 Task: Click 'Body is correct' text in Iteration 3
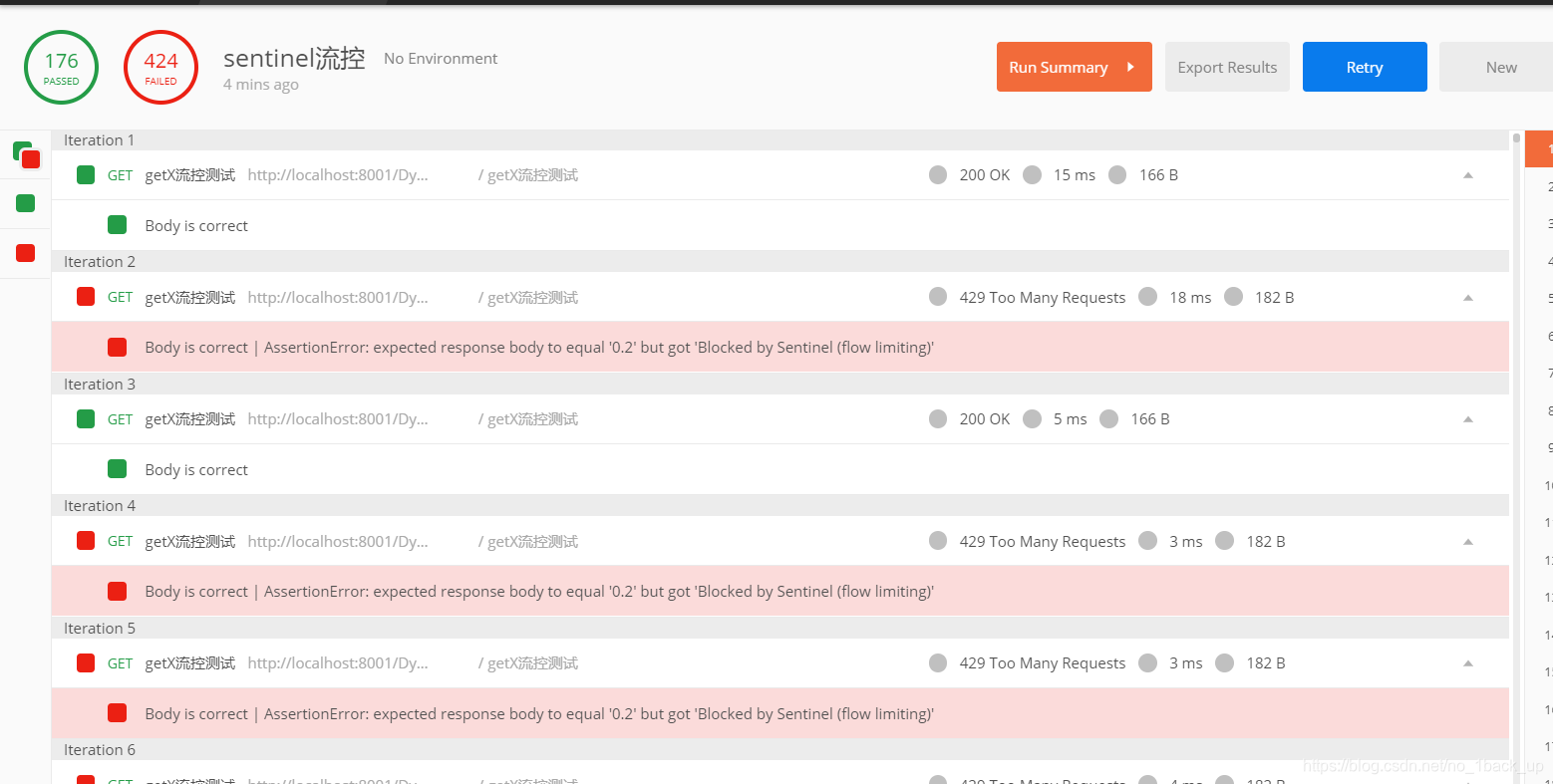196,470
